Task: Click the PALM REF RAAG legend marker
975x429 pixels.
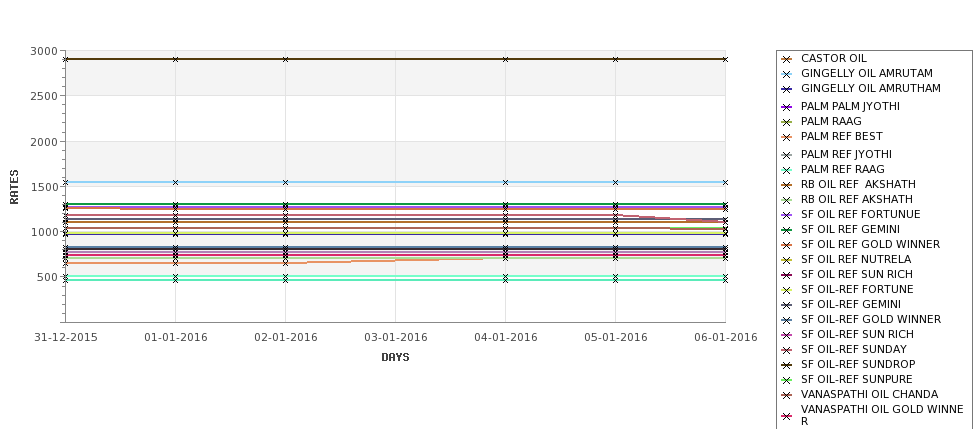Action: click(786, 170)
